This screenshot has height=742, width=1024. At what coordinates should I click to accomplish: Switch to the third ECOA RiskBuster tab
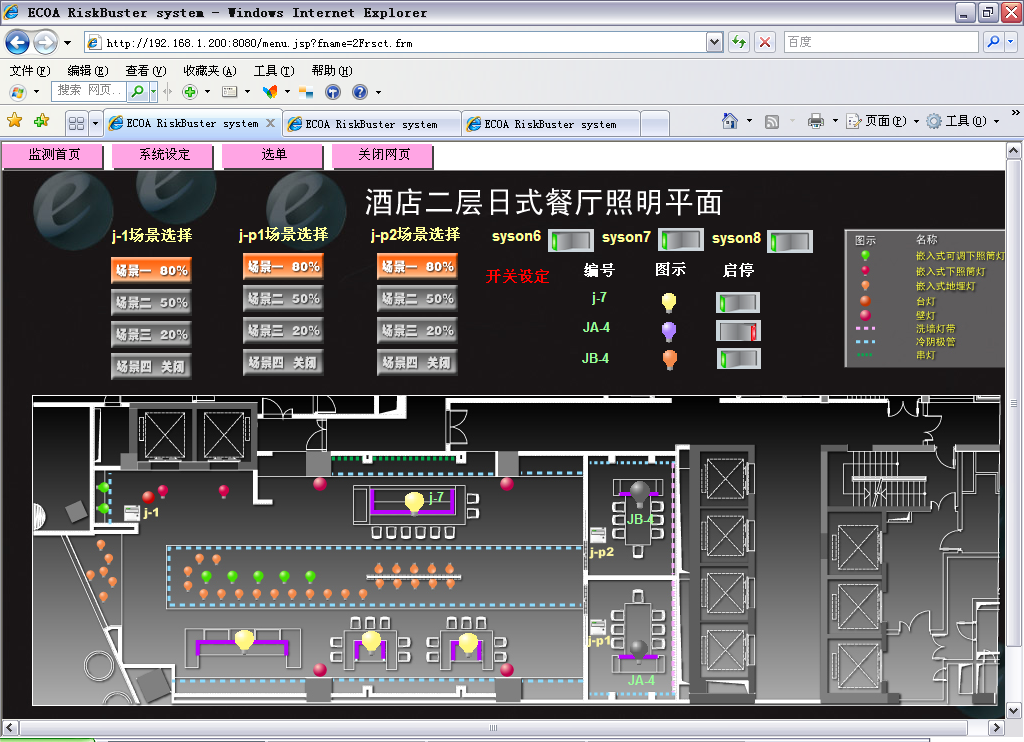point(550,124)
